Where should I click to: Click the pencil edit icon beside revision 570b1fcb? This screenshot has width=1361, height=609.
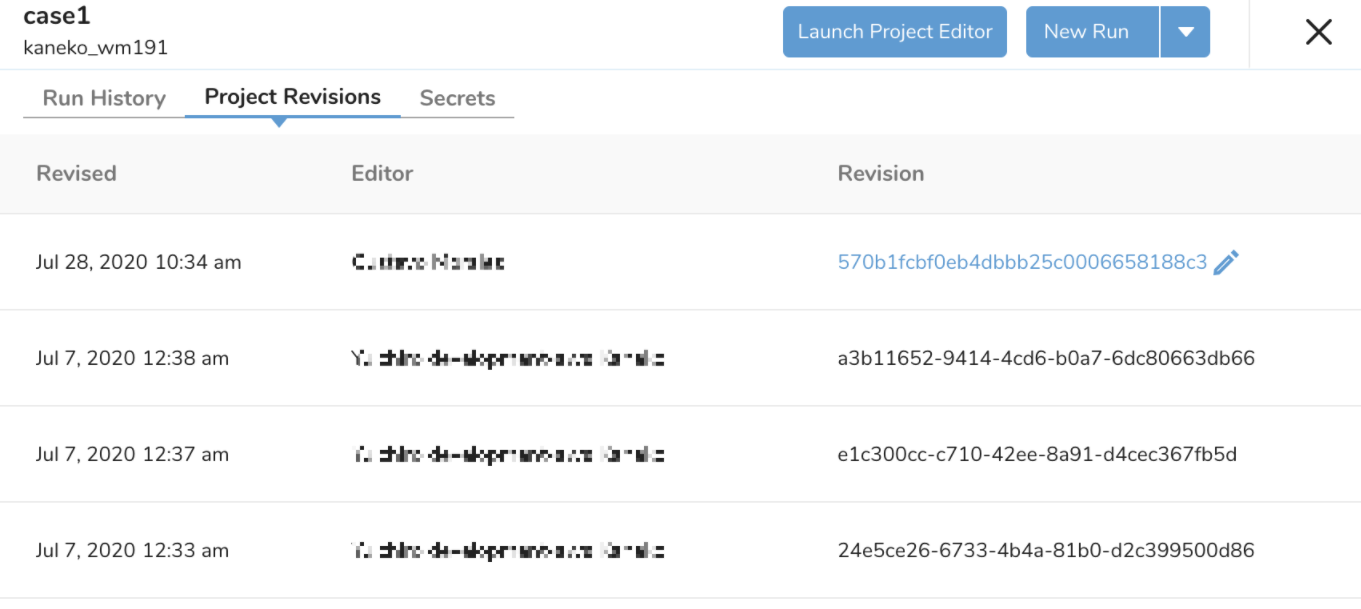[1226, 263]
